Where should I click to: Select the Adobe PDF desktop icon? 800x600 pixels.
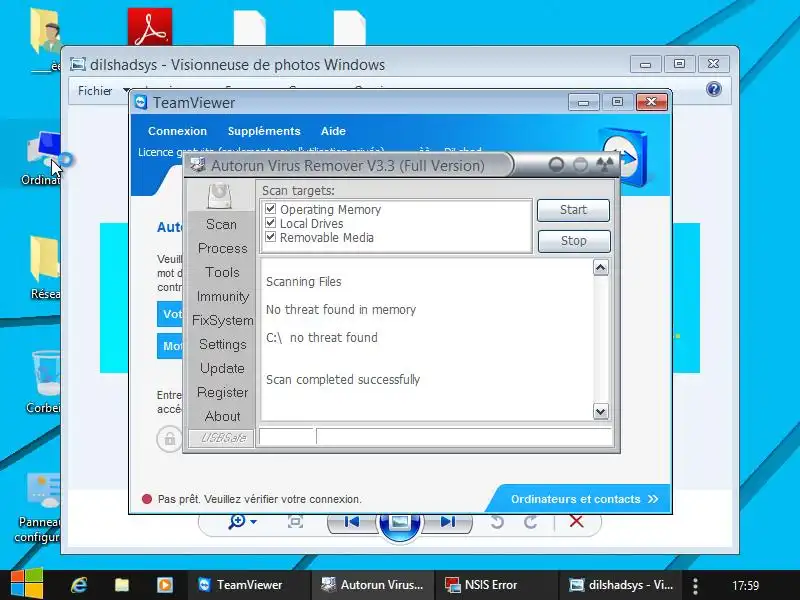(x=149, y=27)
